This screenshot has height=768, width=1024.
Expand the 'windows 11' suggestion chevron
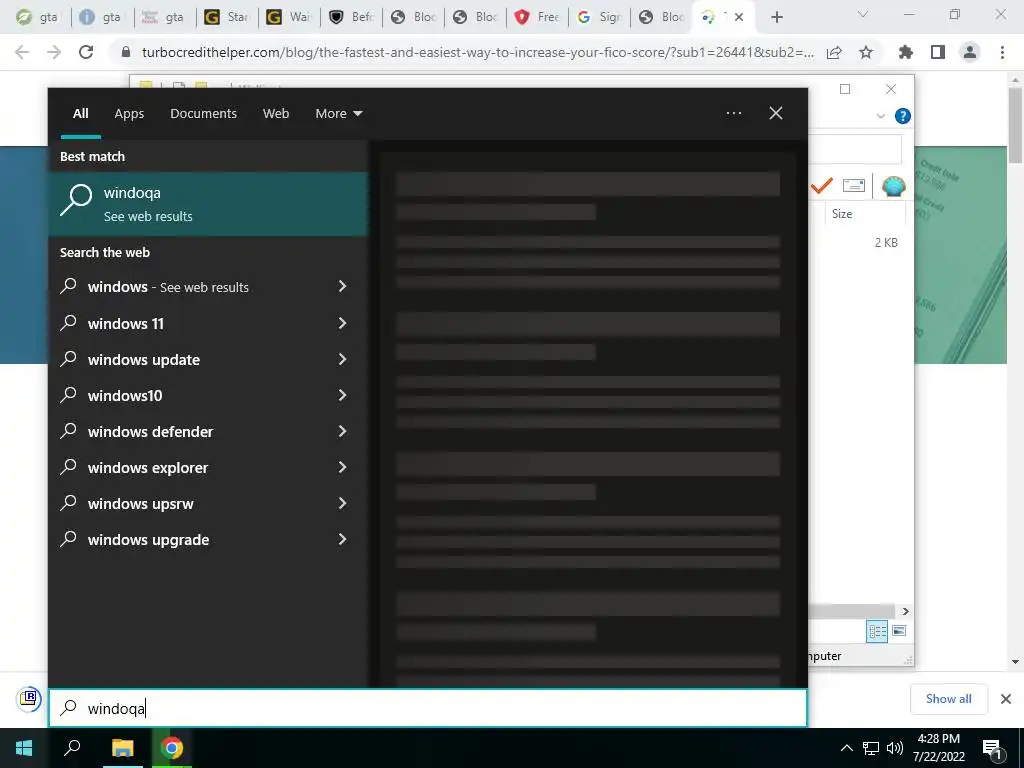(x=342, y=323)
